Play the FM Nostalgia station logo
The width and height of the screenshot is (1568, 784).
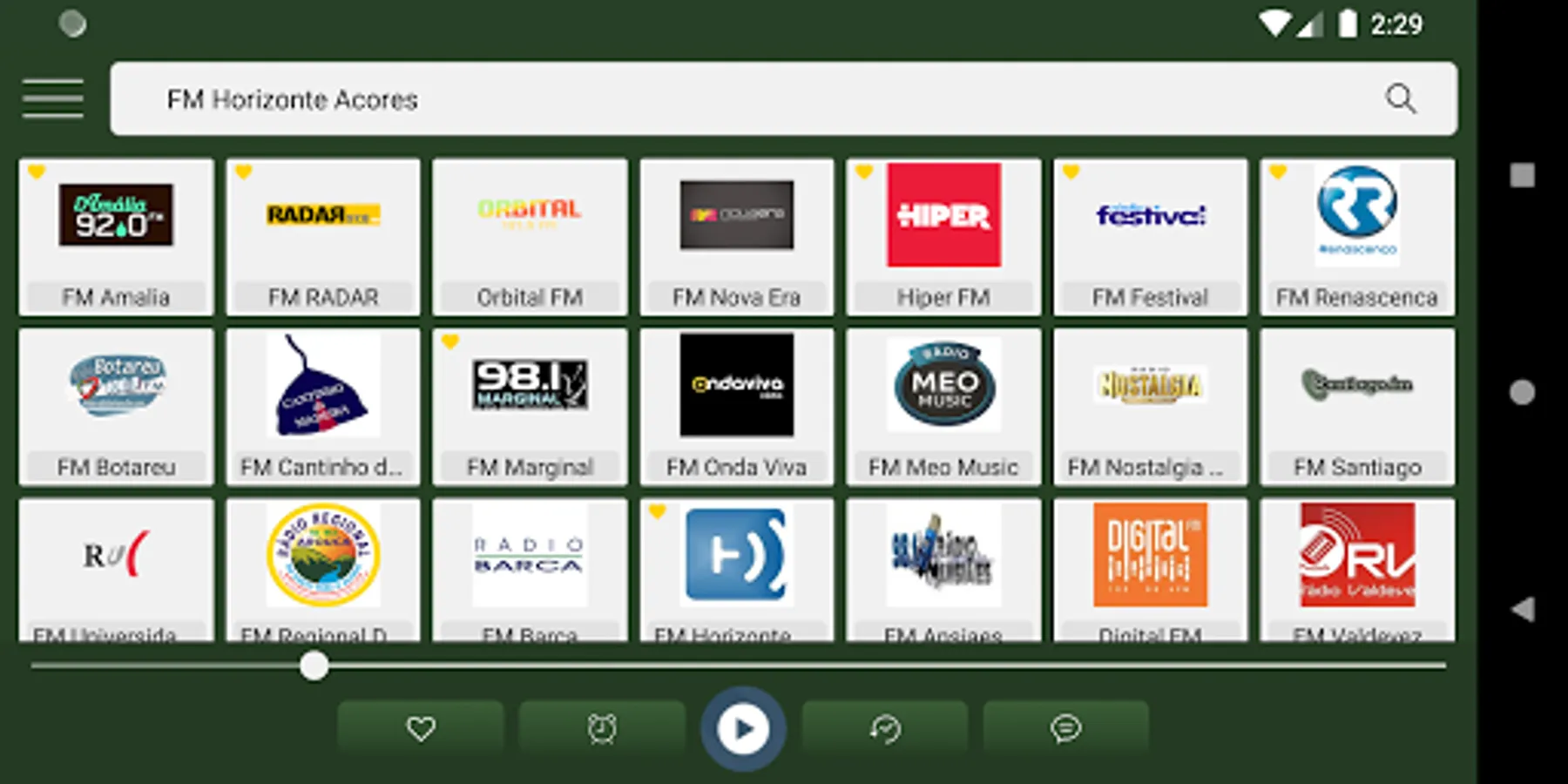coord(1151,384)
